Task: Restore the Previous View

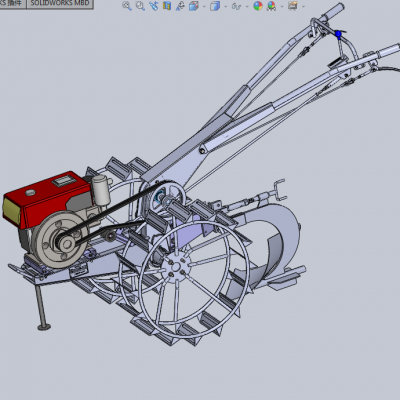Action: click(x=153, y=6)
